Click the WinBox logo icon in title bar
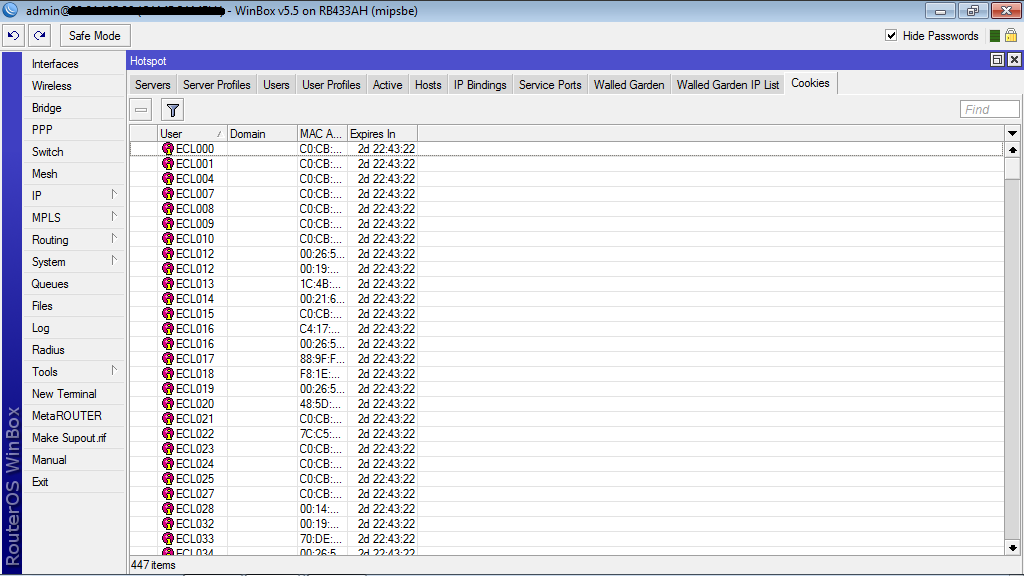 10,10
